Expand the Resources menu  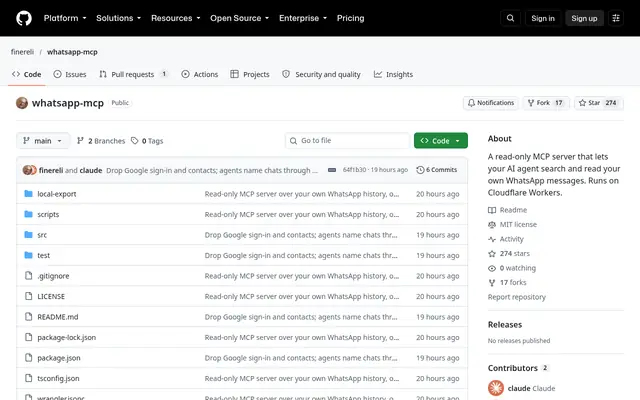176,18
